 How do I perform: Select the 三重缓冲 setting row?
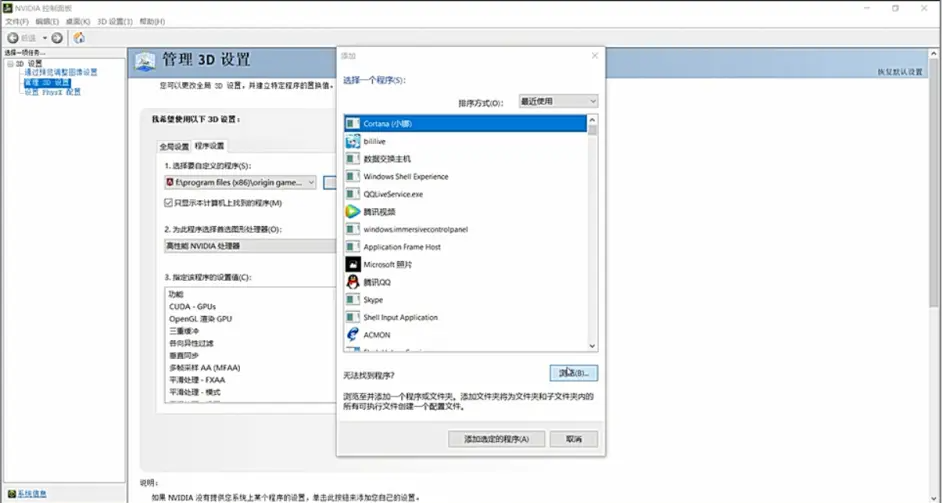250,331
